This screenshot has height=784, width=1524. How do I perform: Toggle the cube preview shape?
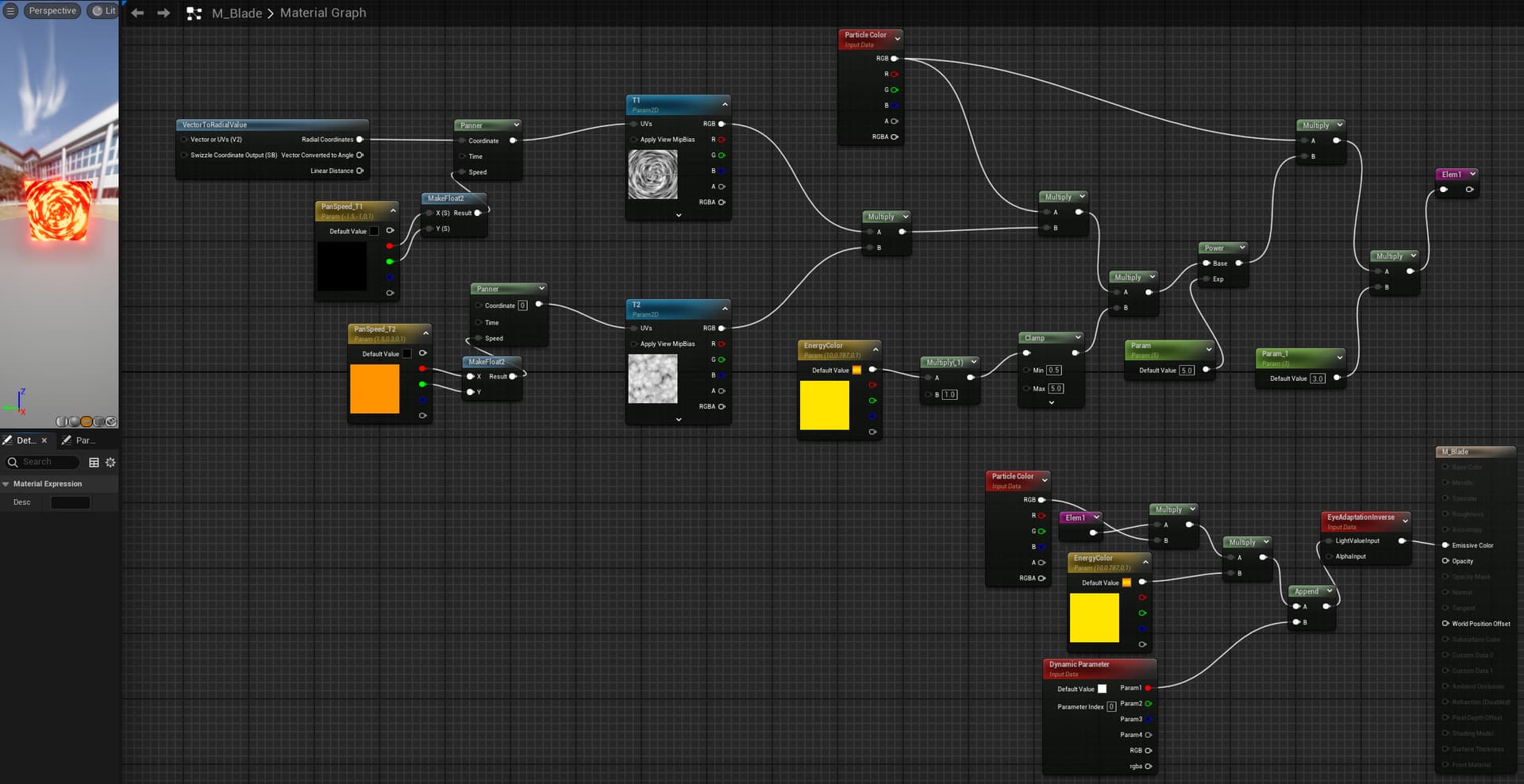100,421
